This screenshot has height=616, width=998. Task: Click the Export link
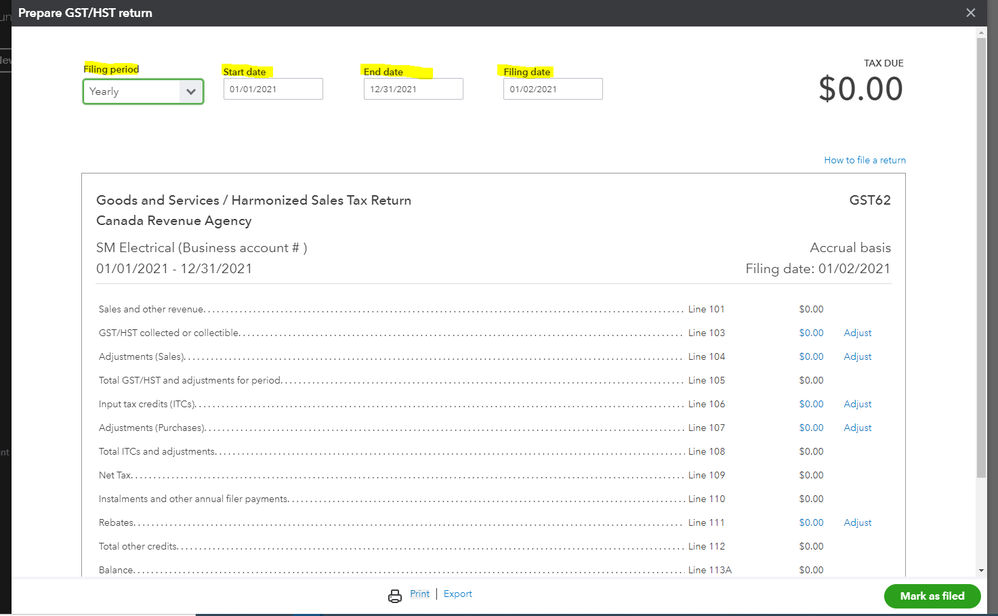458,594
